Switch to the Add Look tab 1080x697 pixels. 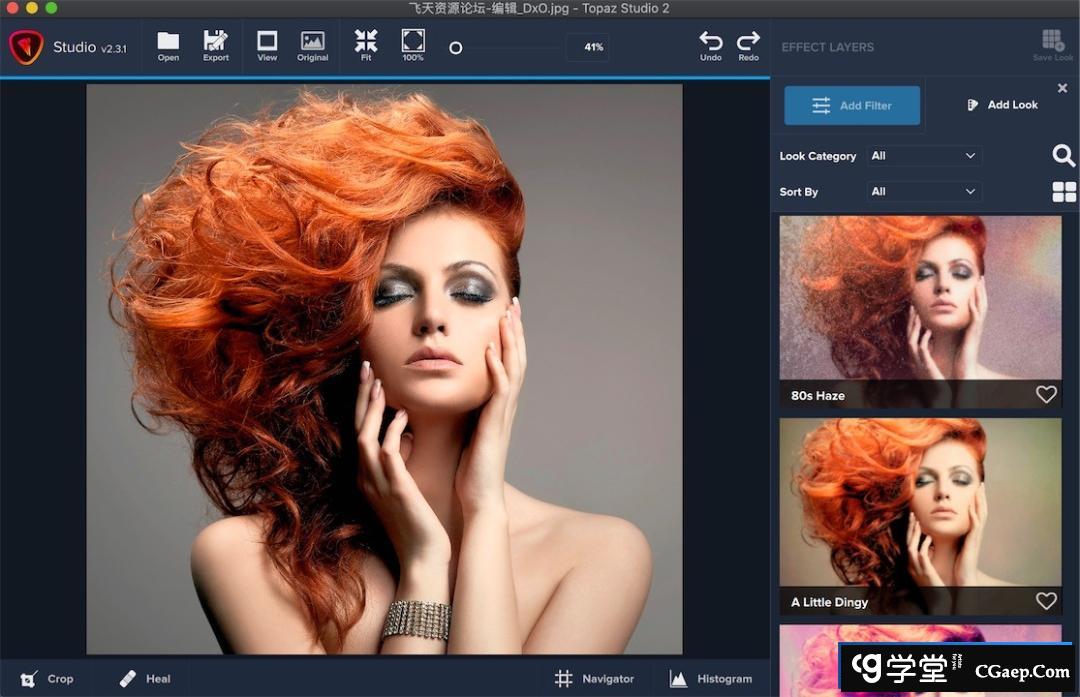[1002, 105]
